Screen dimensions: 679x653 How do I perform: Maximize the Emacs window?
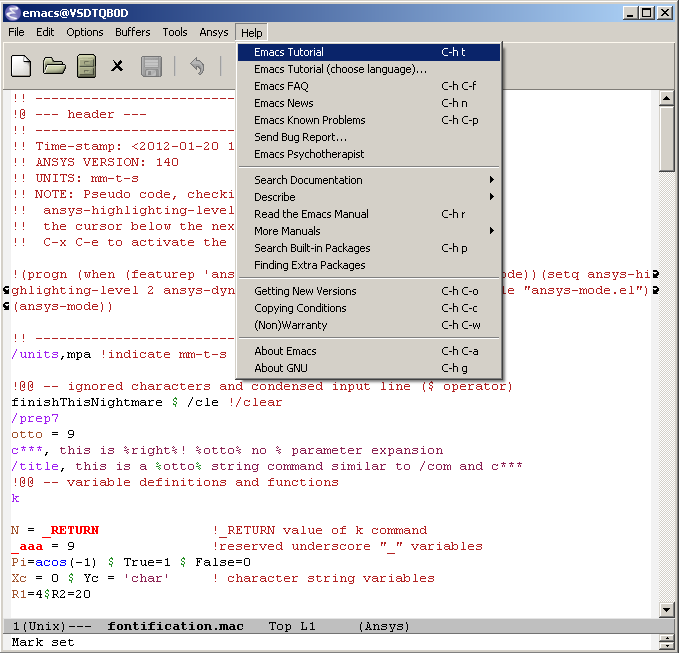(x=647, y=13)
